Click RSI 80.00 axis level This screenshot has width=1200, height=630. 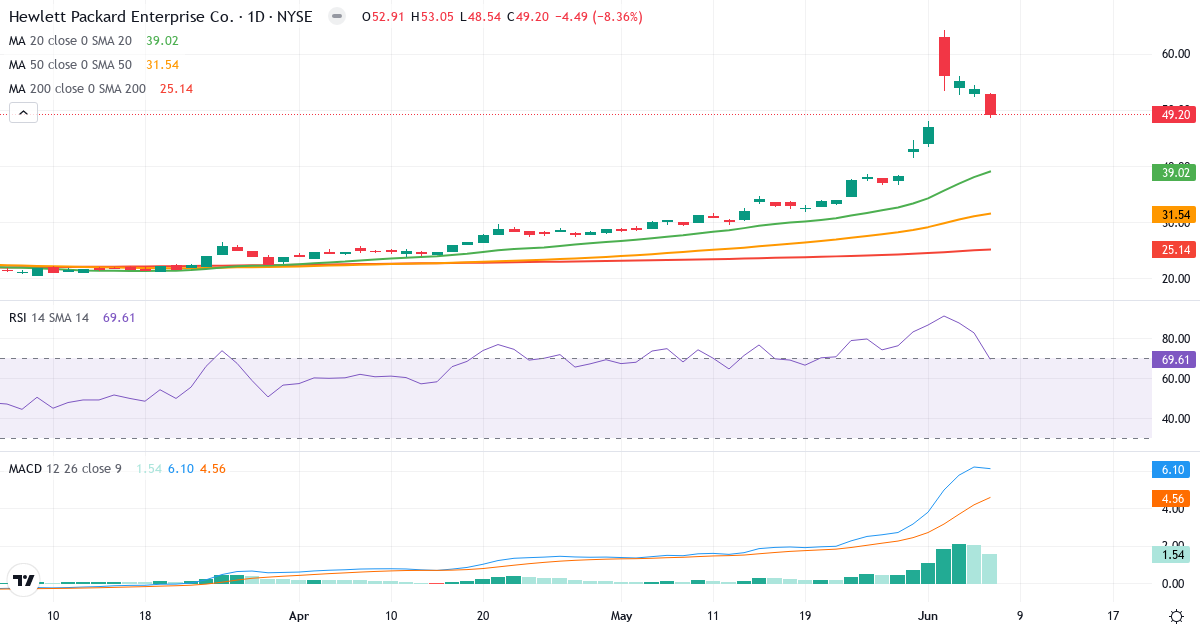click(1174, 338)
